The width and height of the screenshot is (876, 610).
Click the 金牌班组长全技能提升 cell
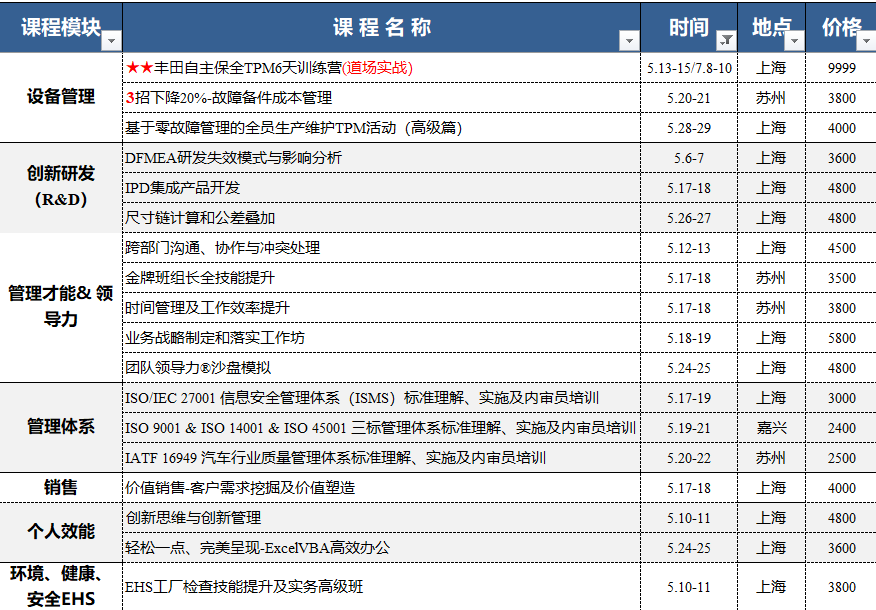pos(382,278)
